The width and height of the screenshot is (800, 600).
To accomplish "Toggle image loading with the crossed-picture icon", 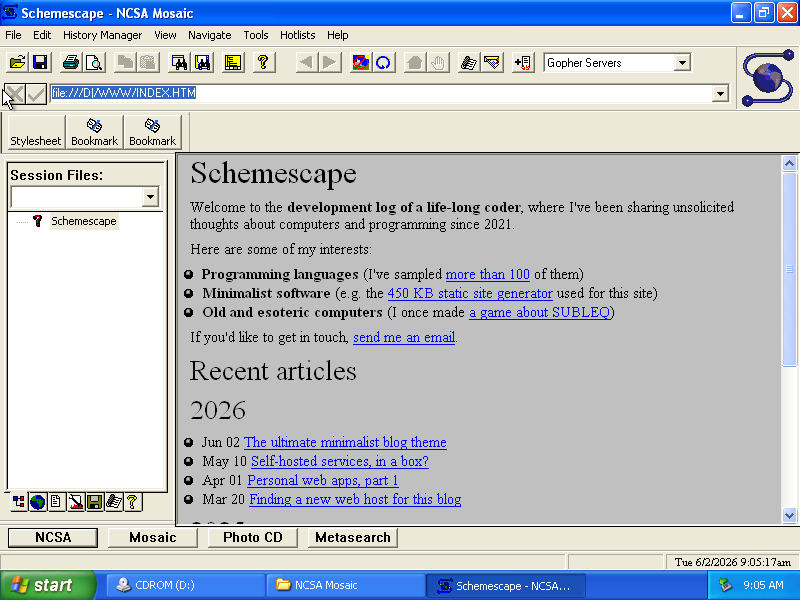I will click(x=361, y=63).
